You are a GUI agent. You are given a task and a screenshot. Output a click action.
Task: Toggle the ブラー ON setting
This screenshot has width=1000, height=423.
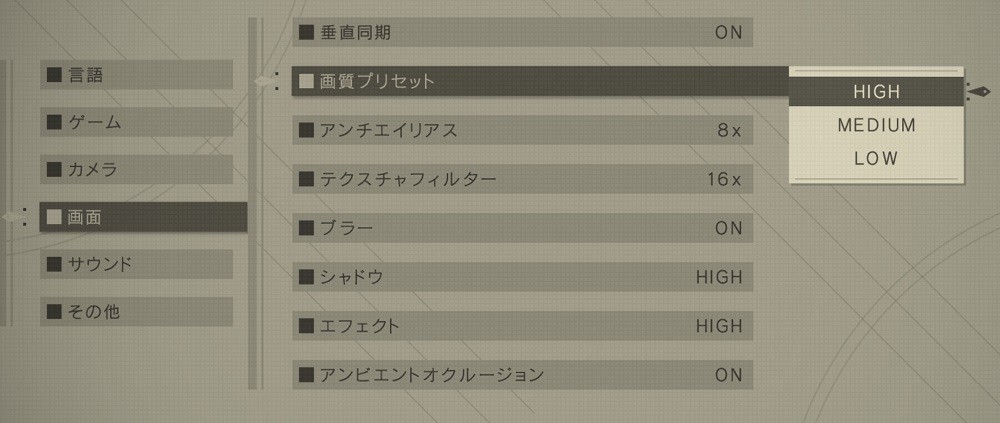[522, 228]
